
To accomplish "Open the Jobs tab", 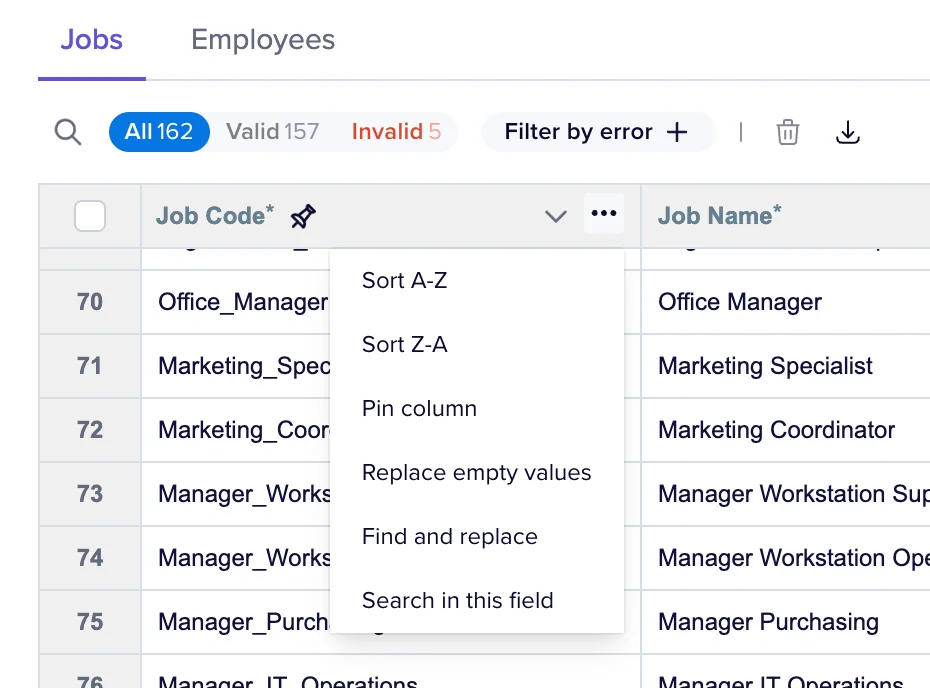I will (92, 40).
